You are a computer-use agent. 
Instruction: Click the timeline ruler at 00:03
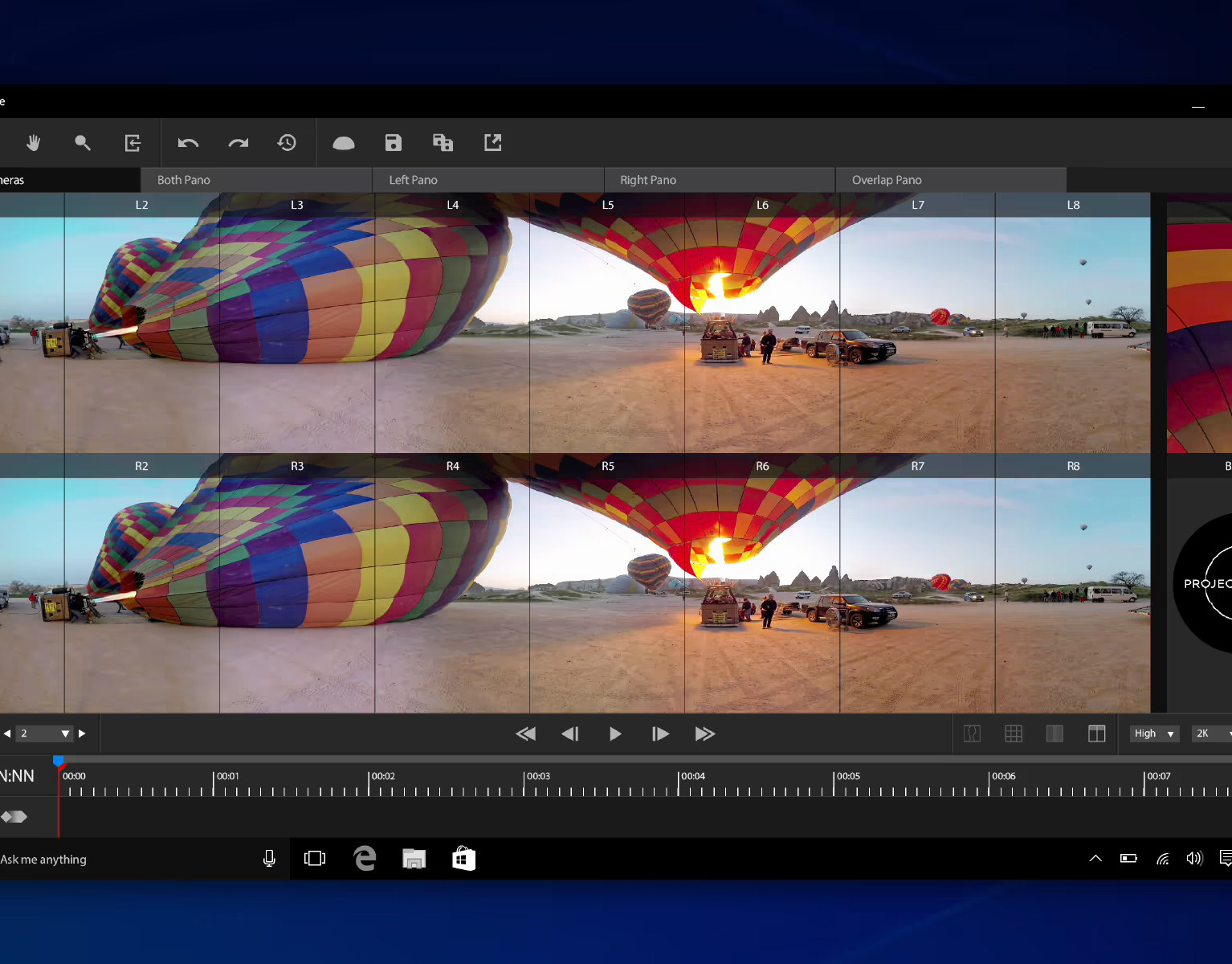point(538,776)
